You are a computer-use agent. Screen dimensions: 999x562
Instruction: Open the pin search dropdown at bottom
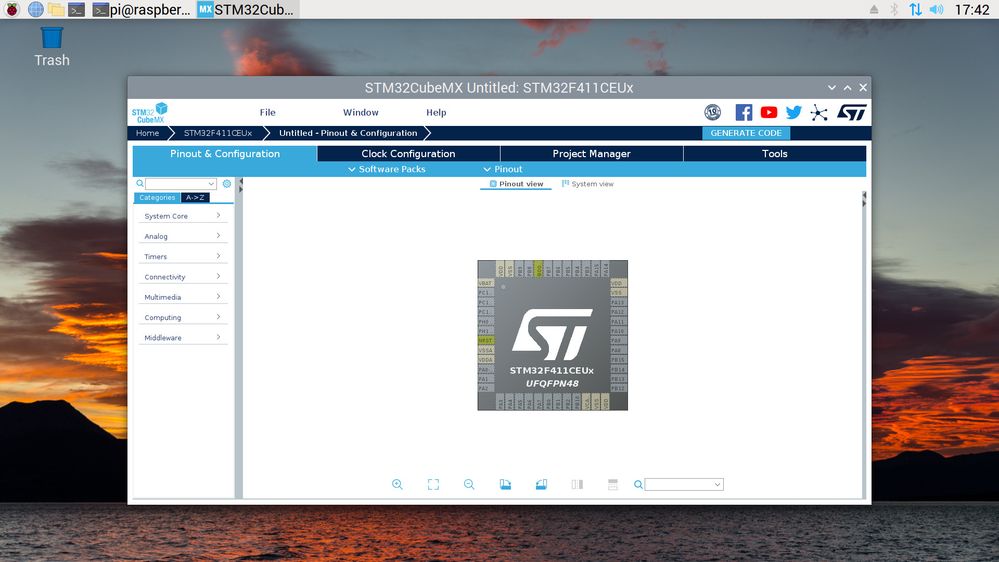click(717, 485)
